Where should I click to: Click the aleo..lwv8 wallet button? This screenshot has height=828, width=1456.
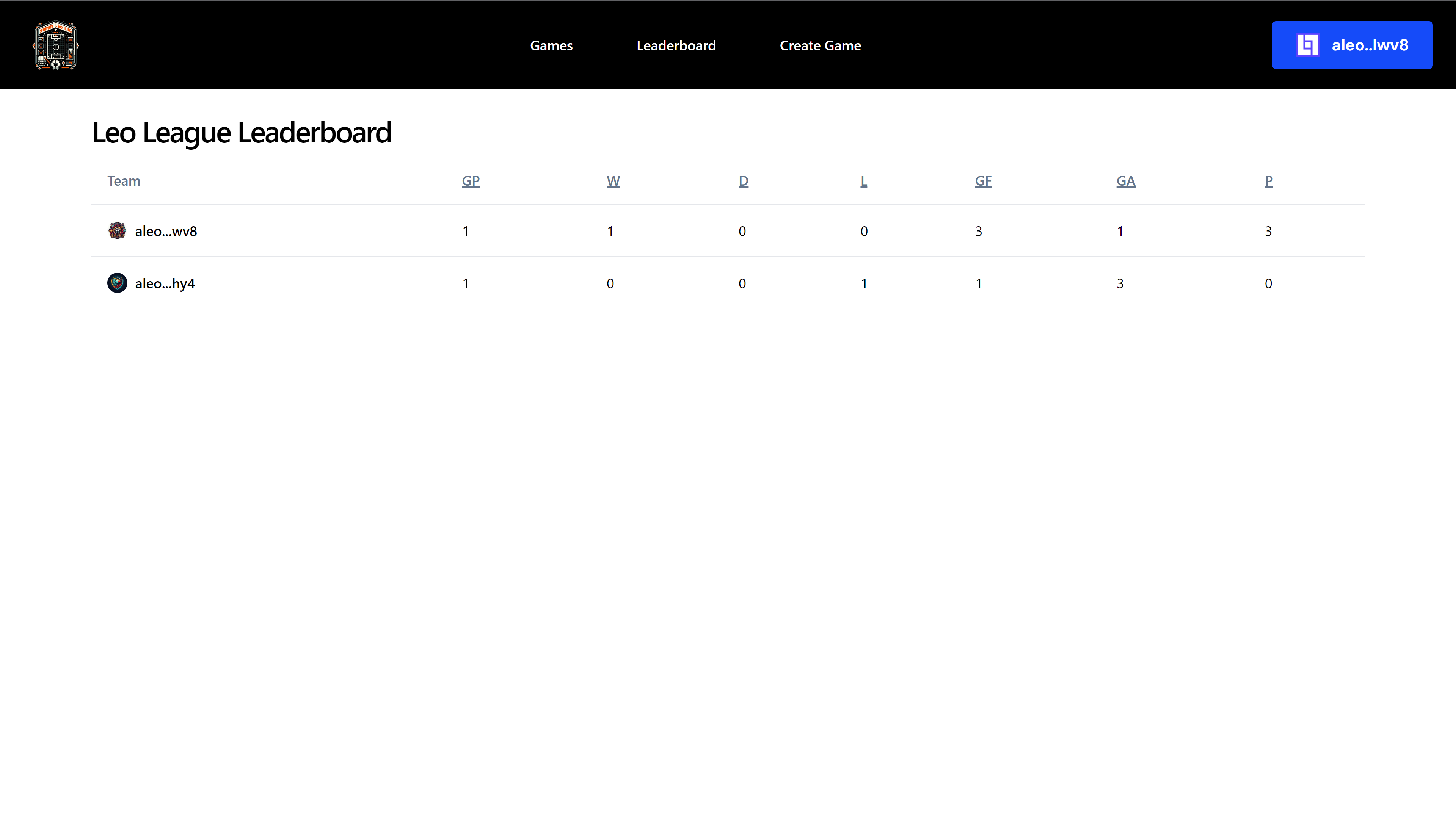pyautogui.click(x=1352, y=45)
